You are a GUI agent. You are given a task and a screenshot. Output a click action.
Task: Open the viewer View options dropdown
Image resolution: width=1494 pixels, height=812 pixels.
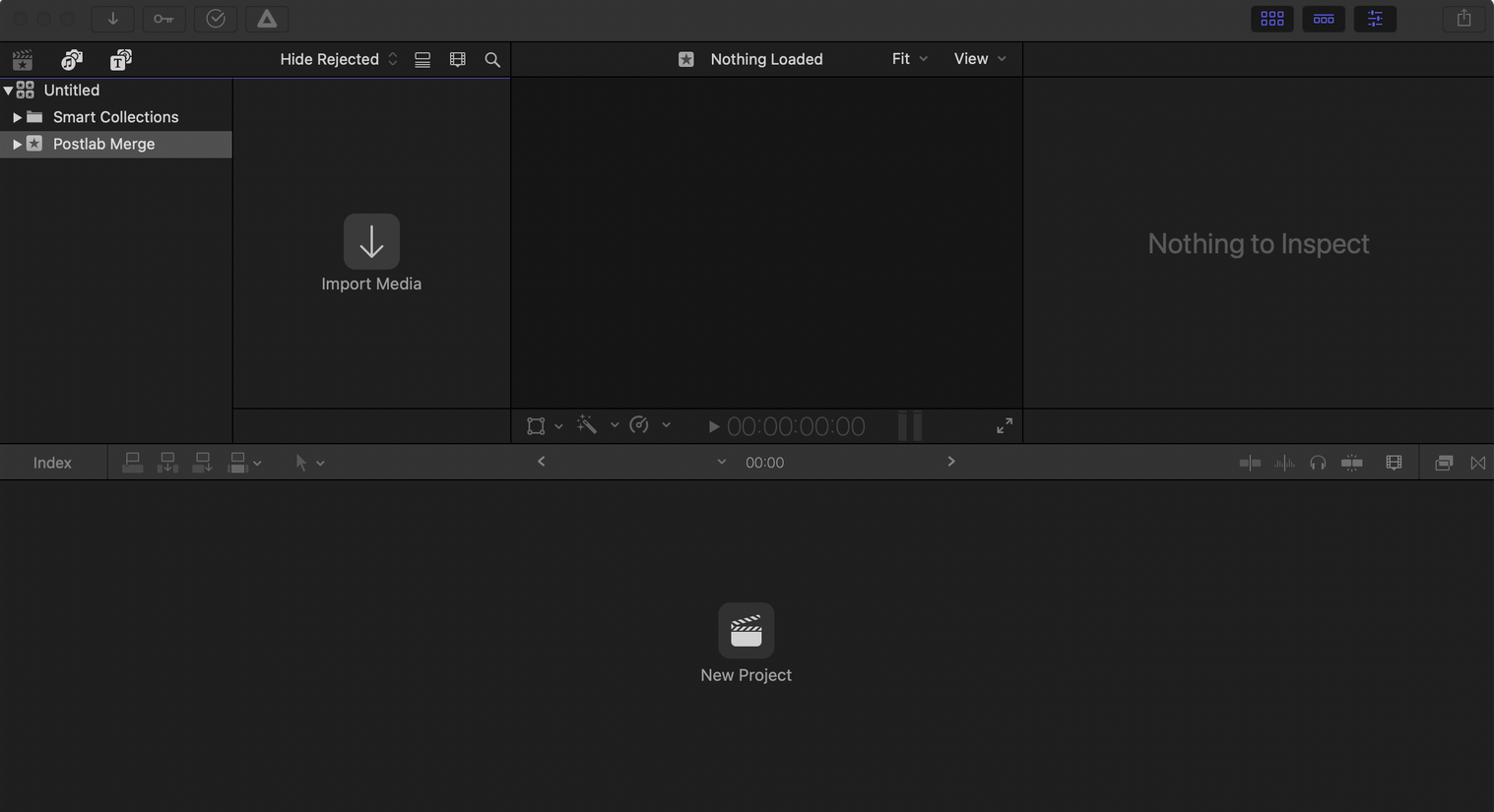pyautogui.click(x=980, y=59)
